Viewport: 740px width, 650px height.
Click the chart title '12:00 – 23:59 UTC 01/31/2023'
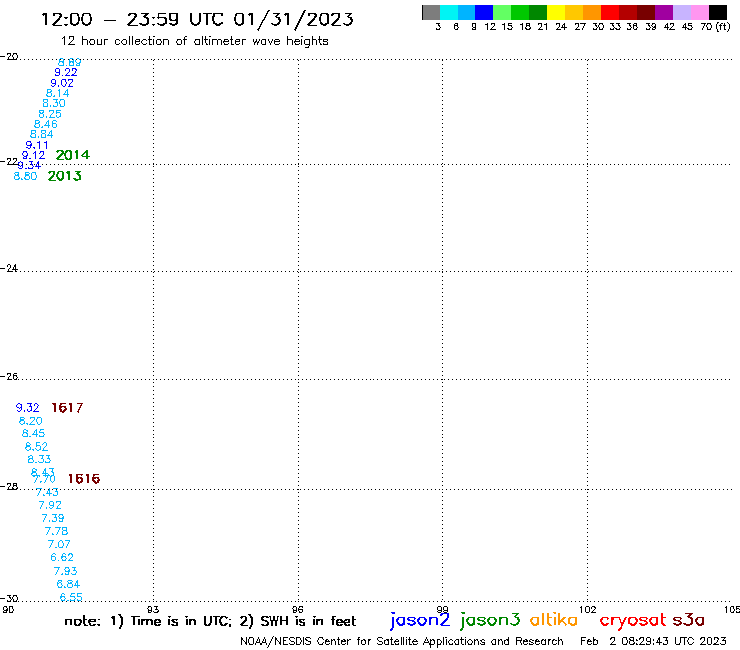[x=197, y=19]
